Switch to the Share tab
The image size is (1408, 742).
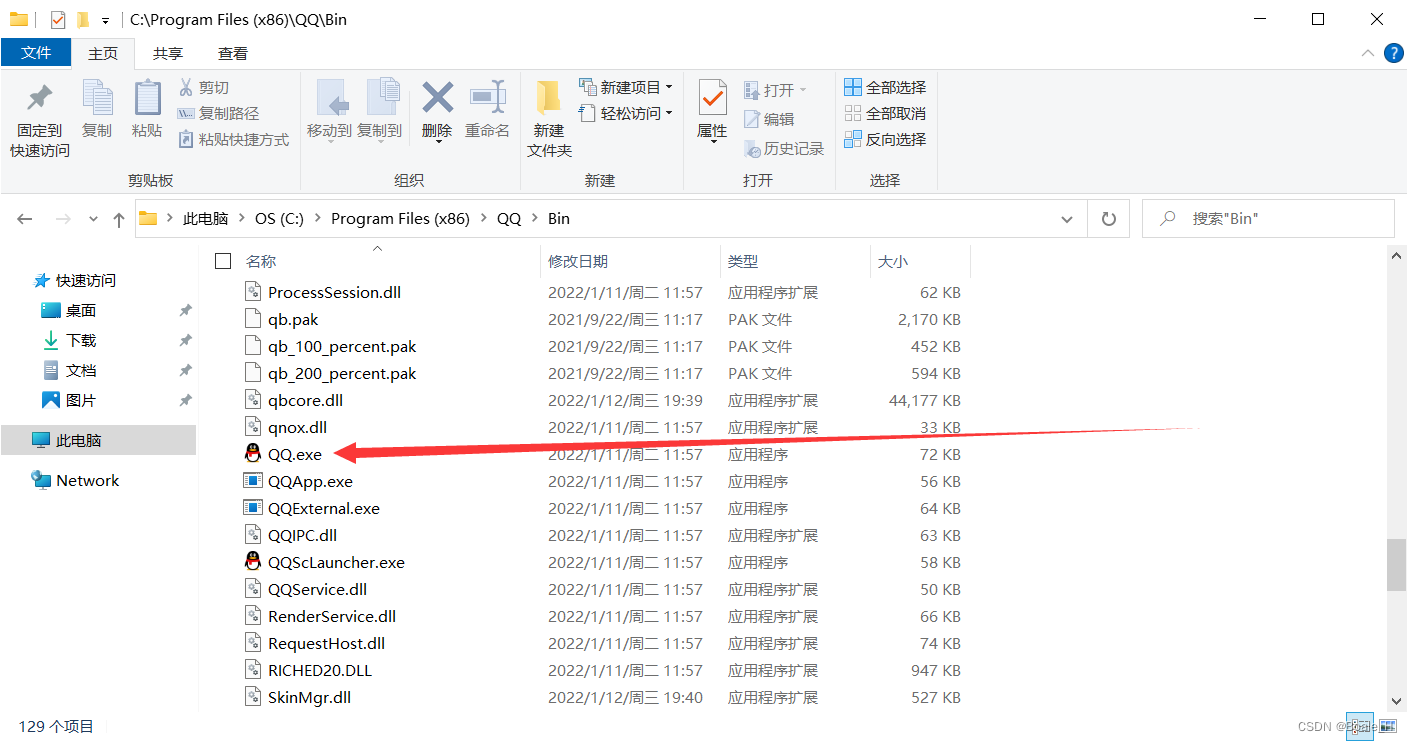(x=168, y=54)
